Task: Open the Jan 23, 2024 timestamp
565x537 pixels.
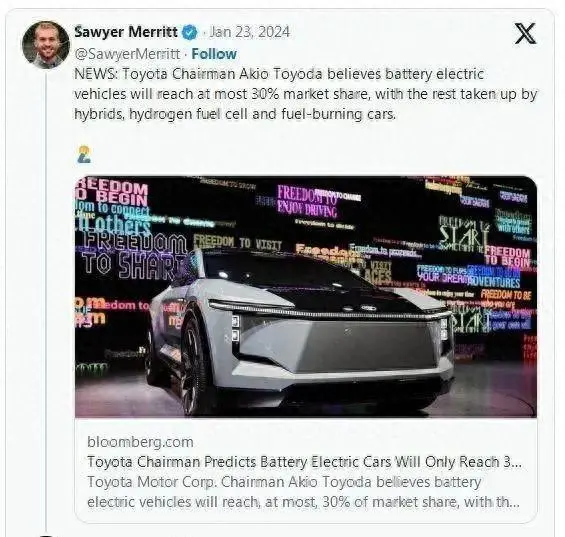Action: click(x=249, y=32)
